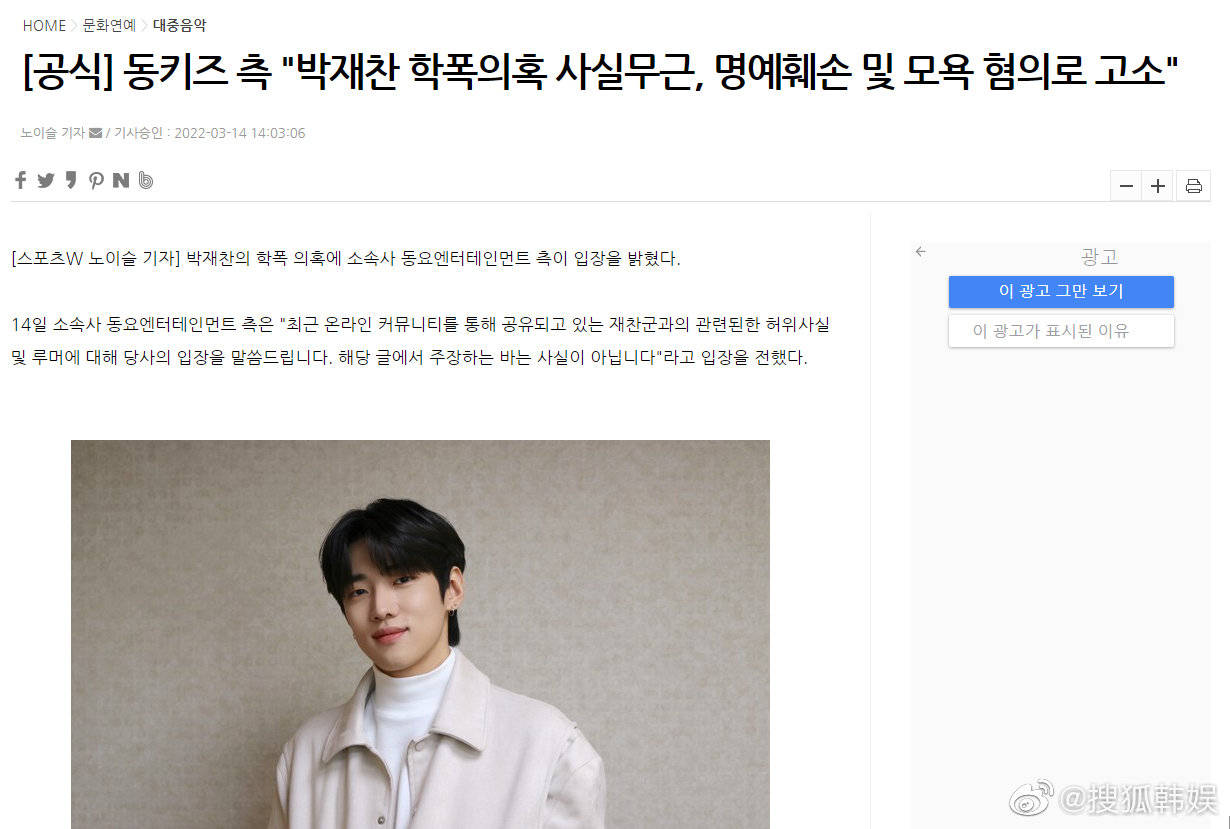Open the article photo of 박재찬
1230x829 pixels.
point(420,634)
